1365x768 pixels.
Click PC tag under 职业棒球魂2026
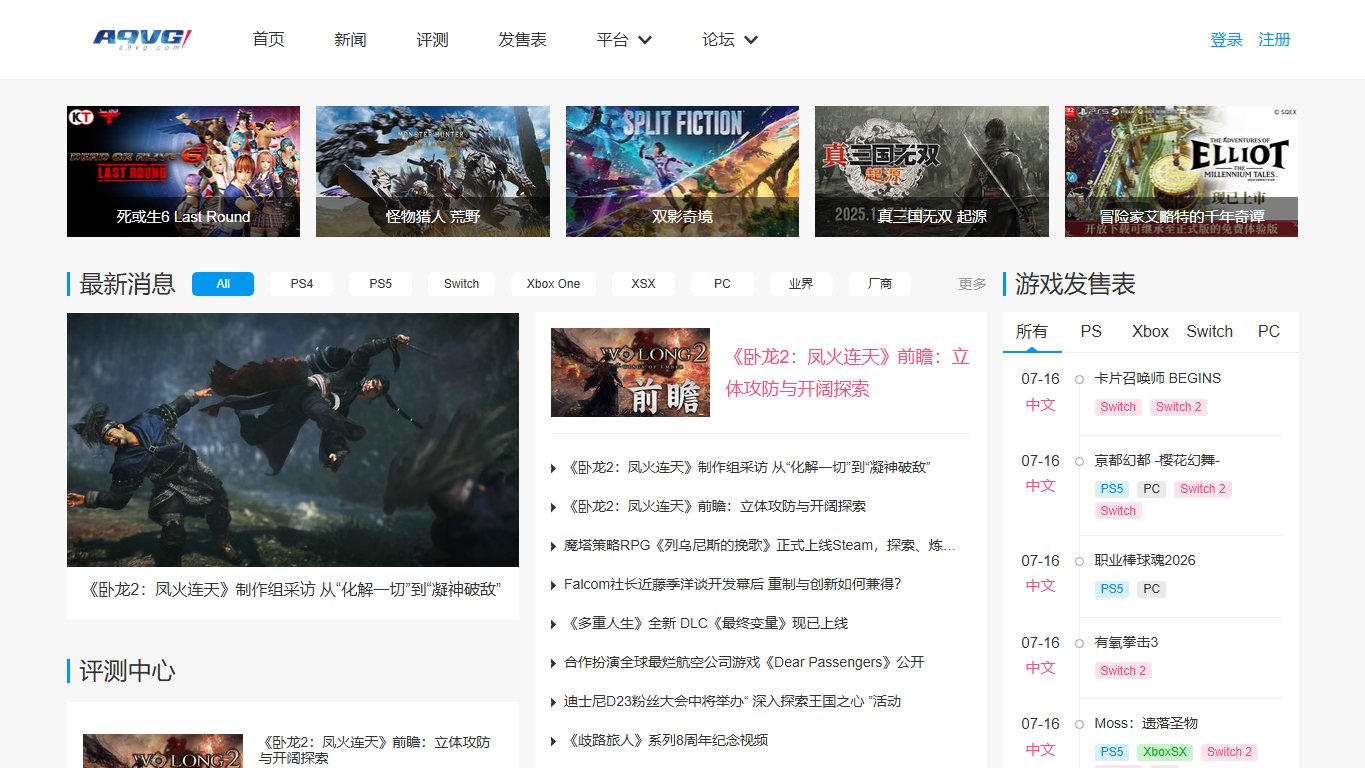pyautogui.click(x=1151, y=589)
